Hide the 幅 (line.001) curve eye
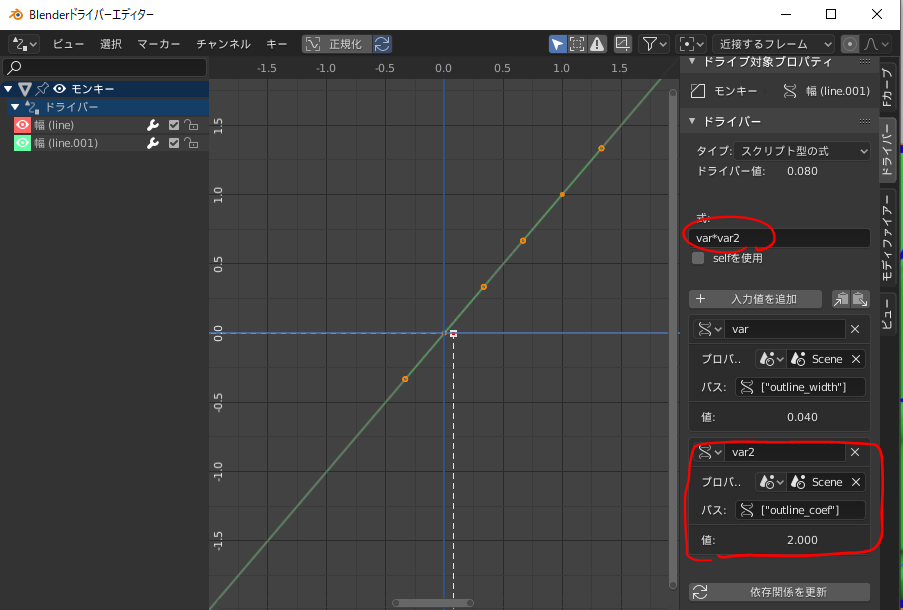The height and width of the screenshot is (610, 903). coord(22,143)
